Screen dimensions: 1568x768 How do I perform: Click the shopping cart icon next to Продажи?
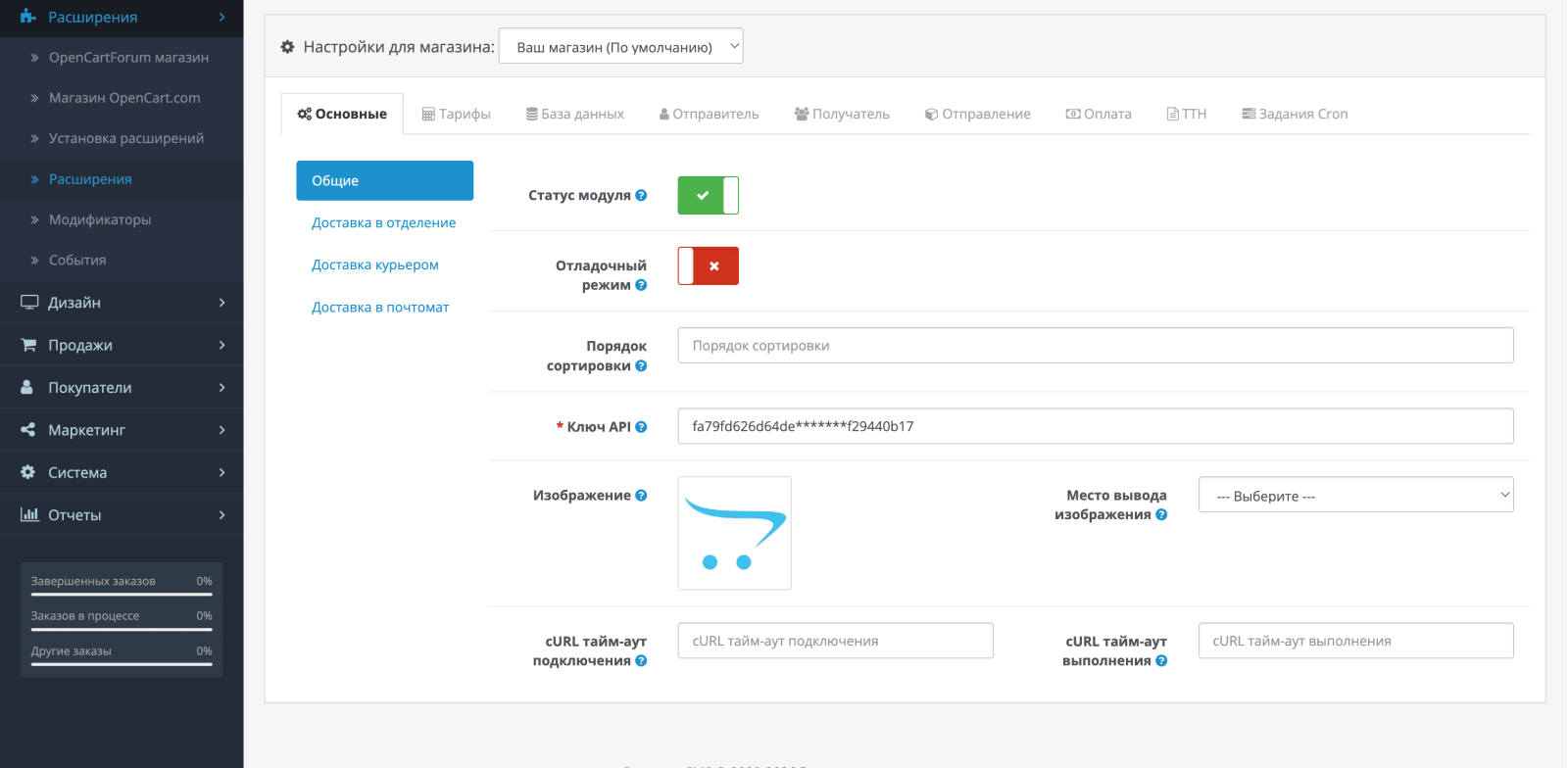point(28,345)
